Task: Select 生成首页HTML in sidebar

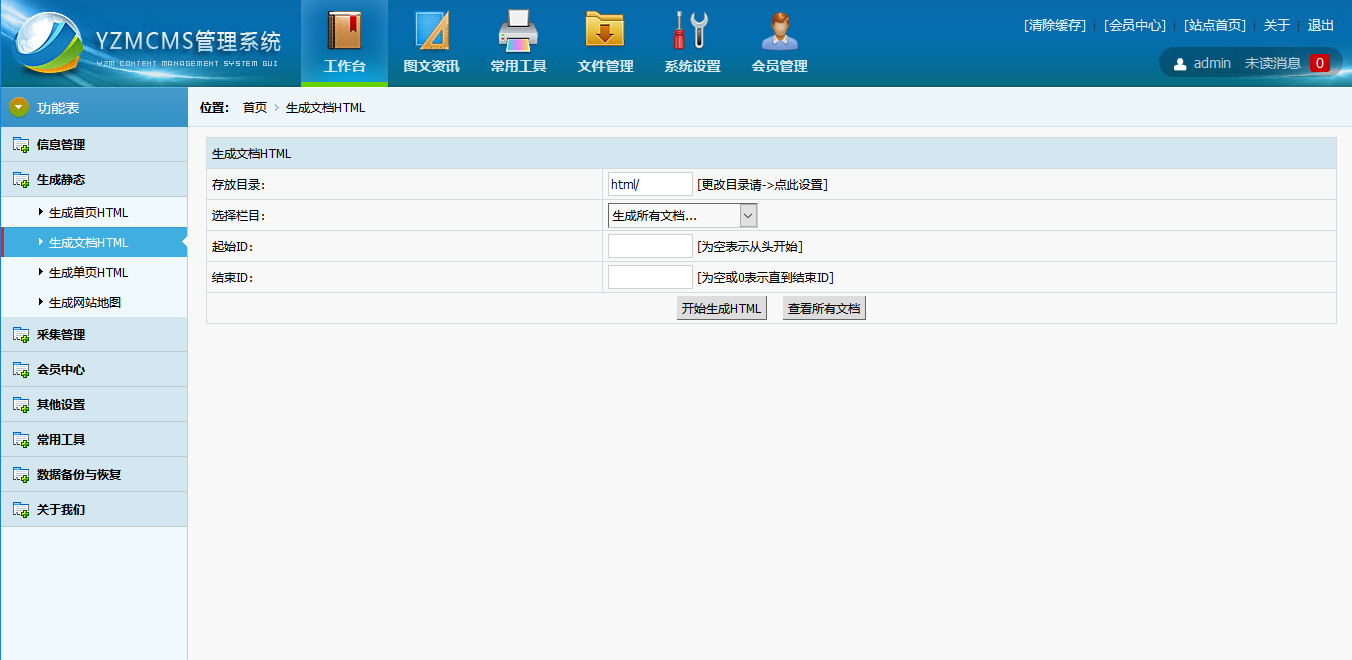Action: pos(88,213)
